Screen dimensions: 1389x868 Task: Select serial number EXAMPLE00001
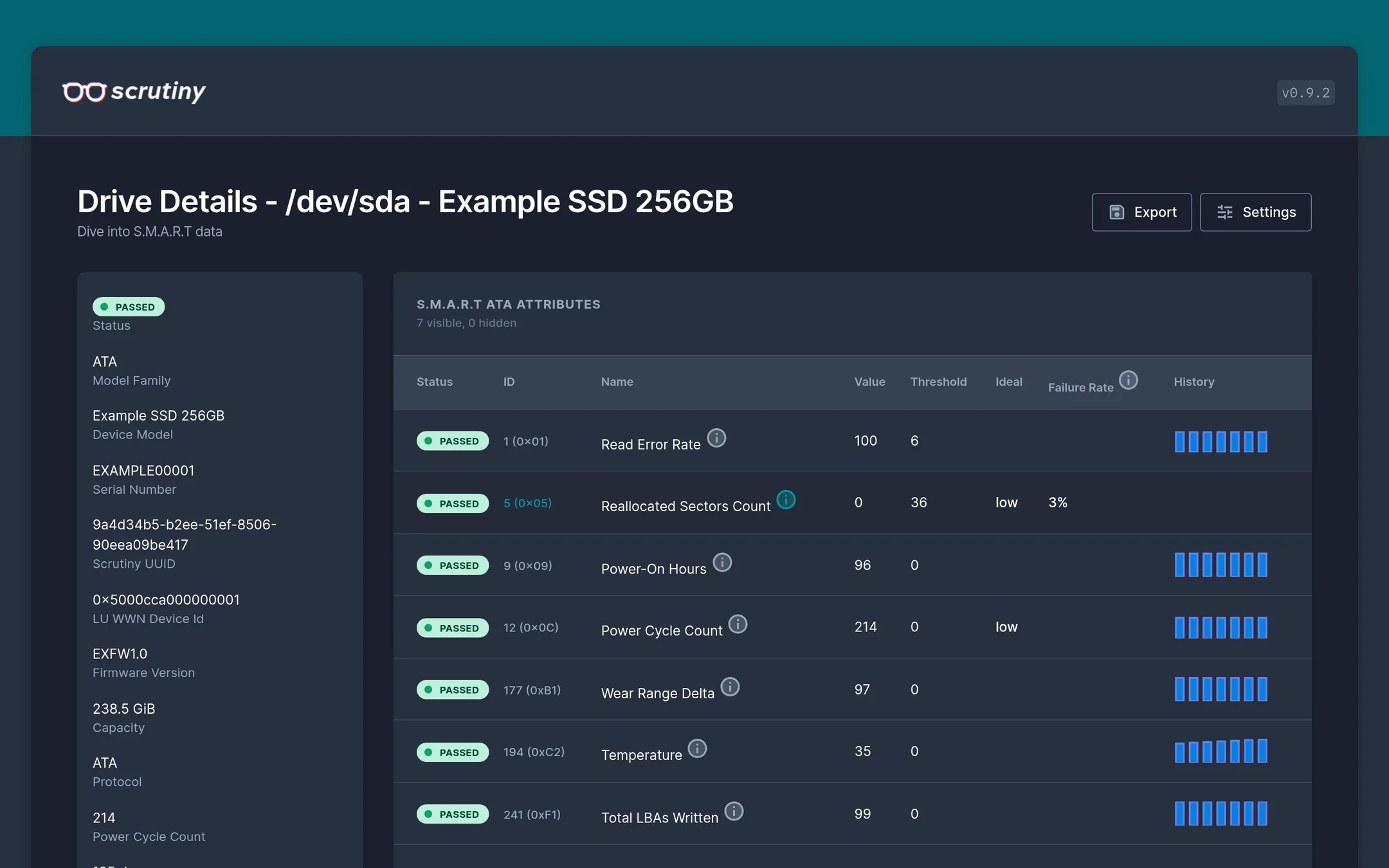(143, 470)
